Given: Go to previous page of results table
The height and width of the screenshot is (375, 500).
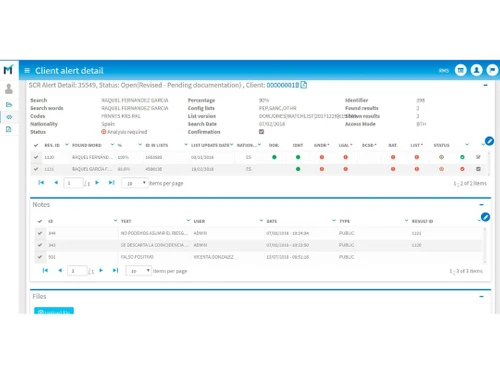Looking at the screenshot, I should (x=56, y=183).
